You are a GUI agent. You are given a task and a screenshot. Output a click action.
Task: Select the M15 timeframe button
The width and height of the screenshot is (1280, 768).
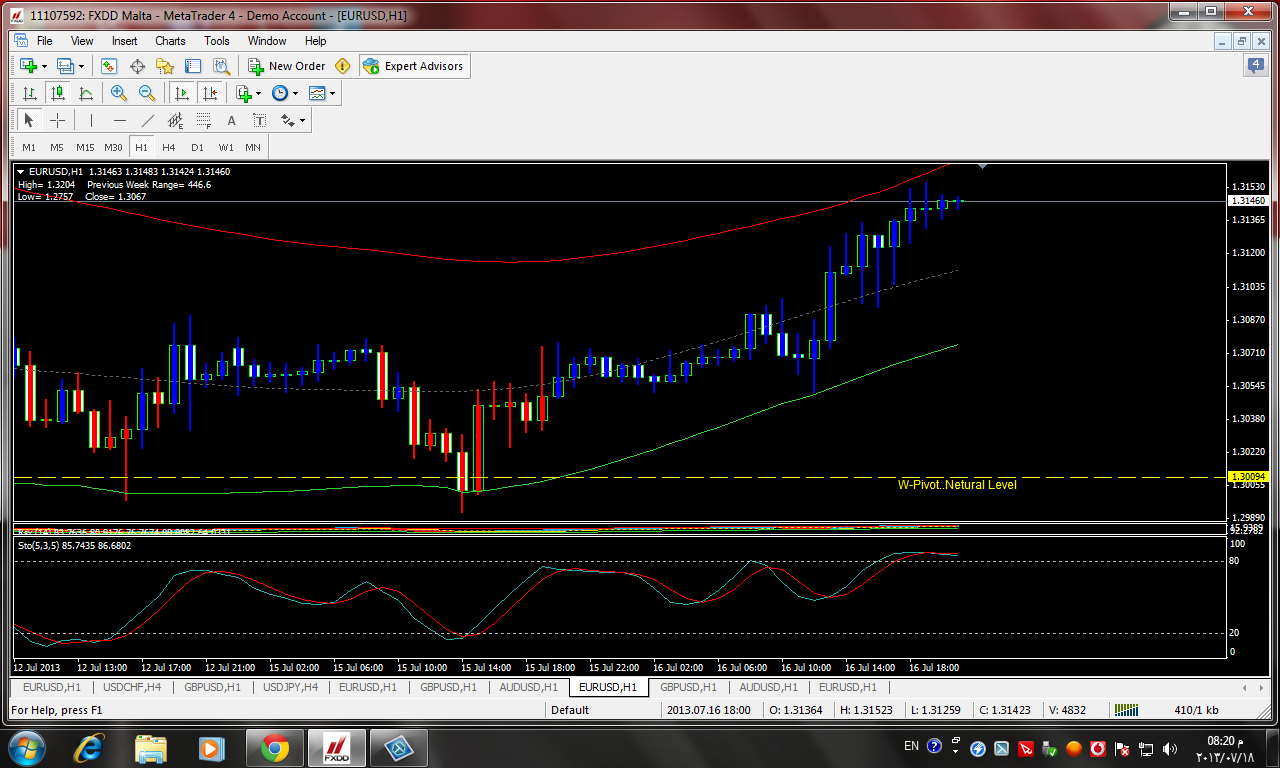click(85, 147)
